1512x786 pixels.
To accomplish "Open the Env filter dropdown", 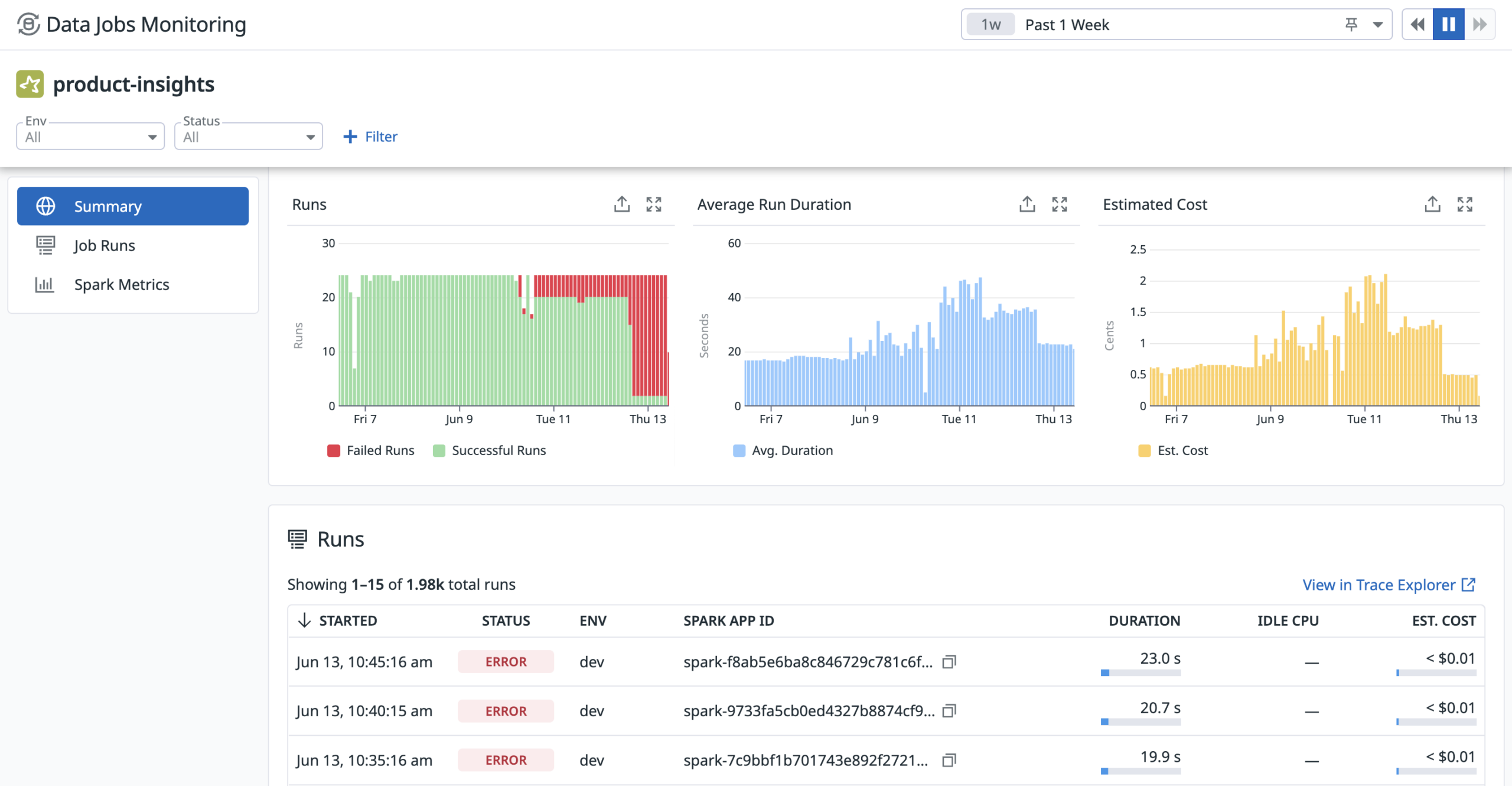I will [90, 137].
